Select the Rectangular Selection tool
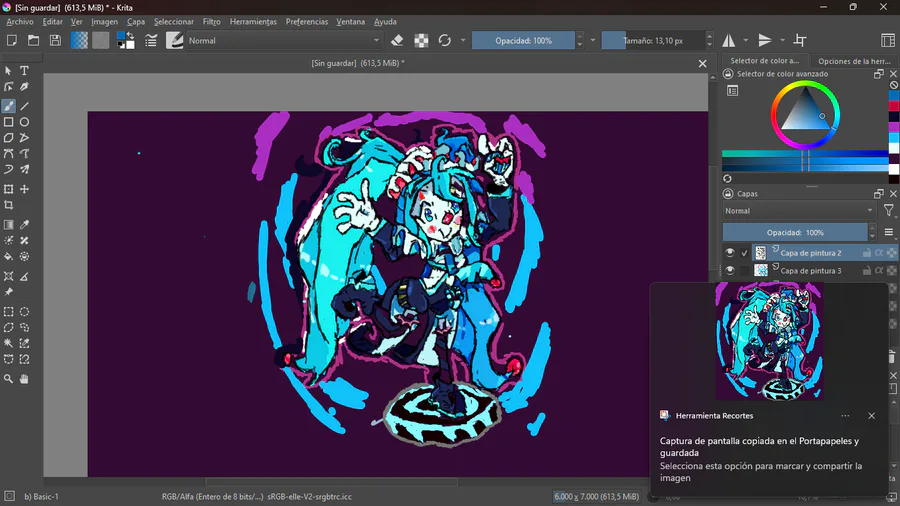This screenshot has height=506, width=900. [x=8, y=312]
